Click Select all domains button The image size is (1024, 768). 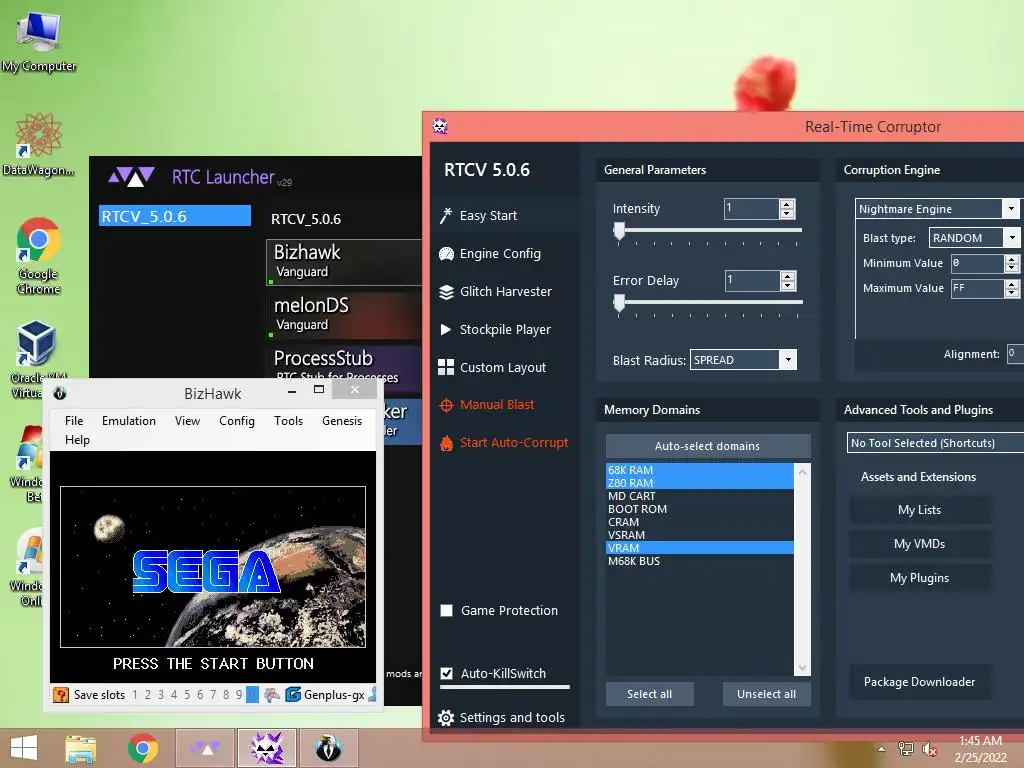(650, 694)
